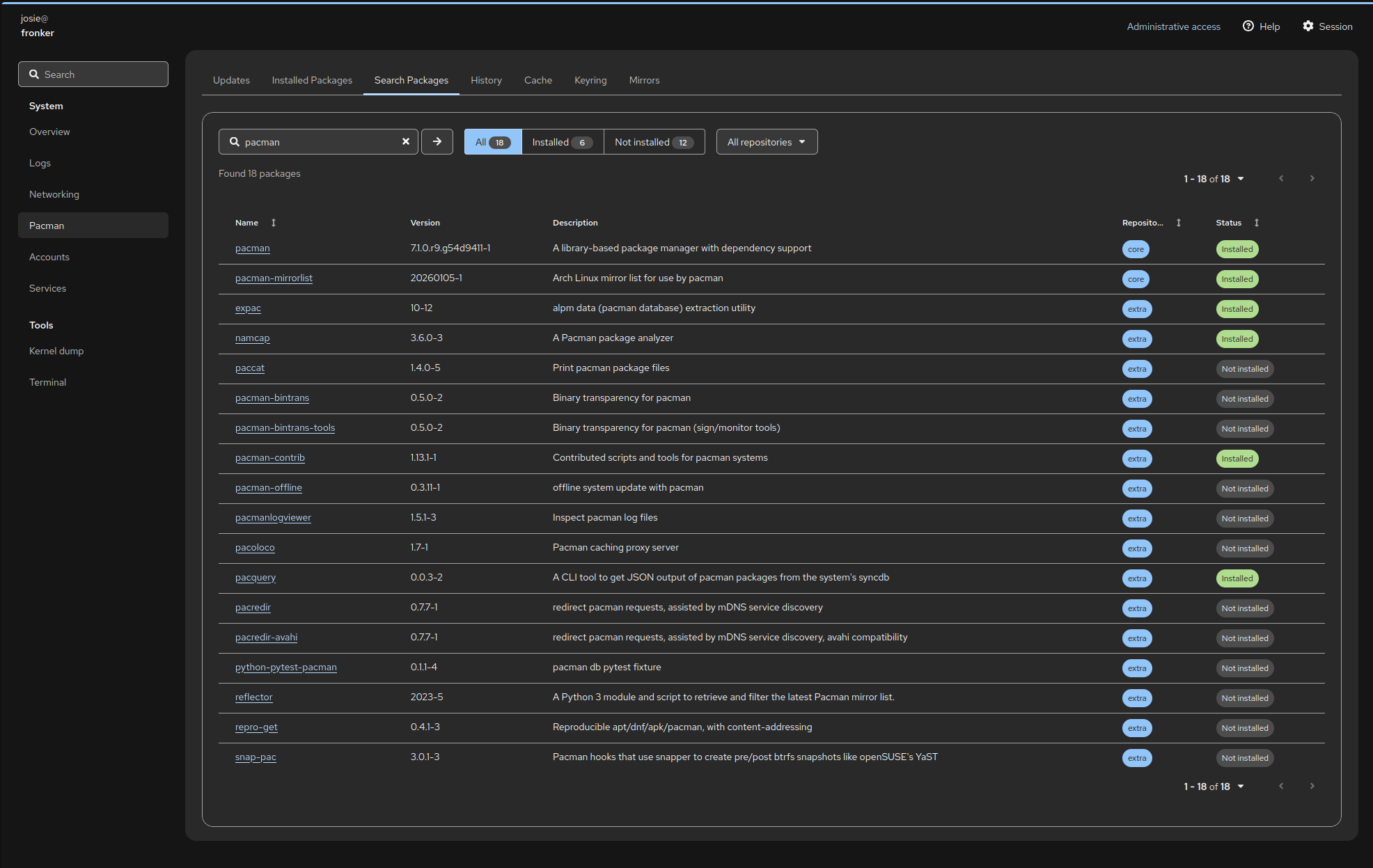Go to next page with the top chevron
This screenshot has width=1373, height=868.
pos(1312,179)
